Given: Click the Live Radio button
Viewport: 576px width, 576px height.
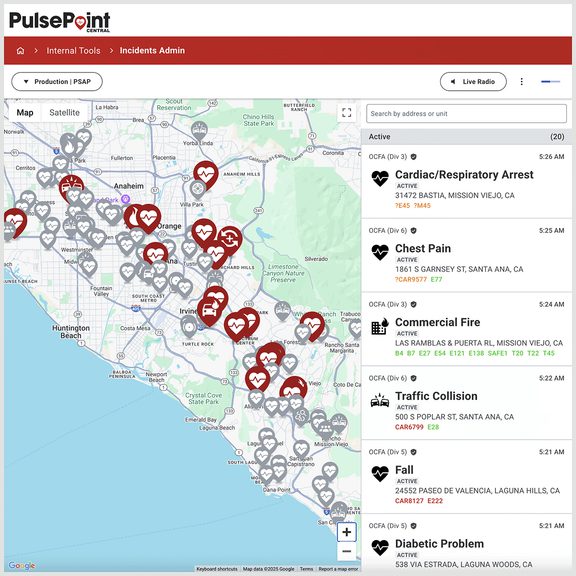Looking at the screenshot, I should (x=473, y=82).
